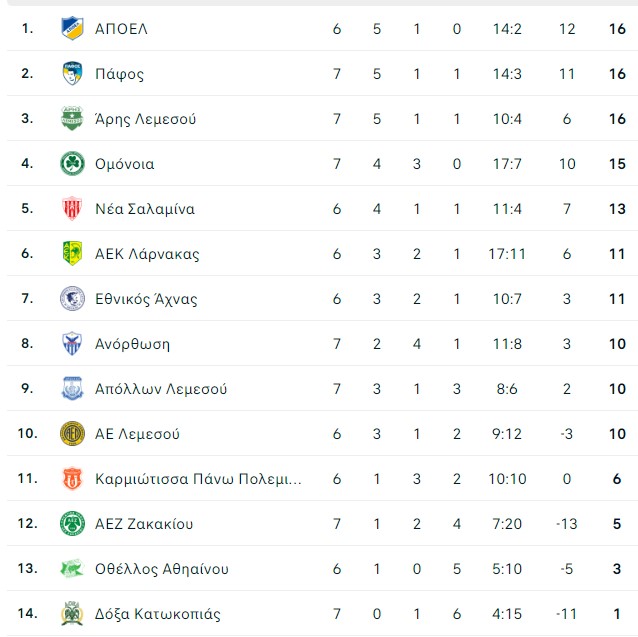Select the Ομόνοια clover badge icon

(x=72, y=164)
